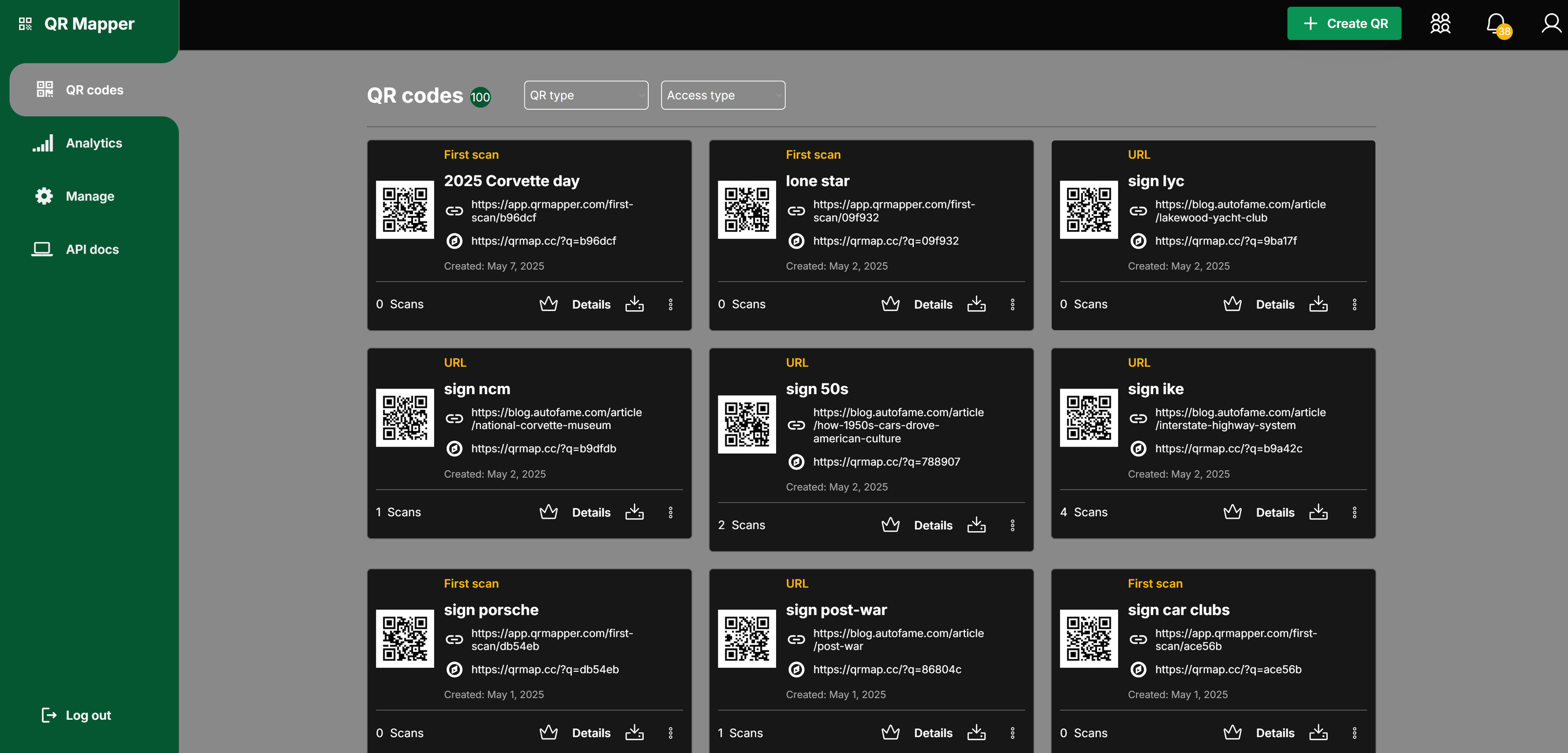Viewport: 1568px width, 753px height.
Task: Click the QR code thumbnail for sign ncm
Action: pos(404,418)
